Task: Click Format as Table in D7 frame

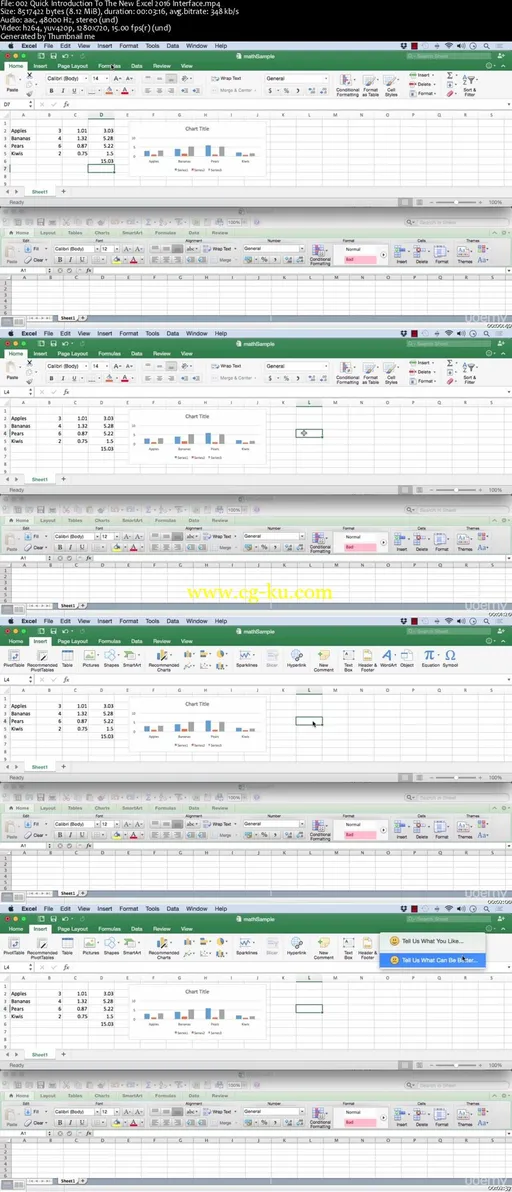Action: point(370,85)
